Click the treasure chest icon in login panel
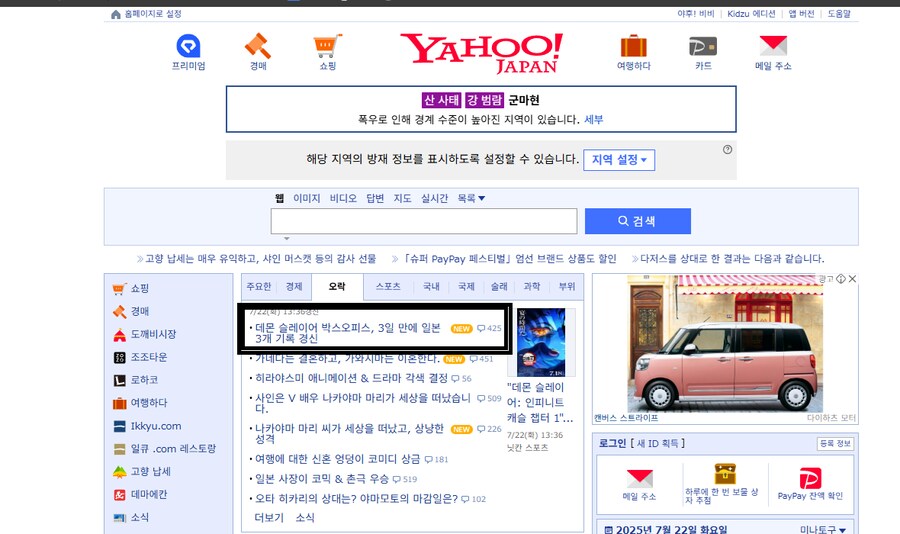 click(725, 474)
